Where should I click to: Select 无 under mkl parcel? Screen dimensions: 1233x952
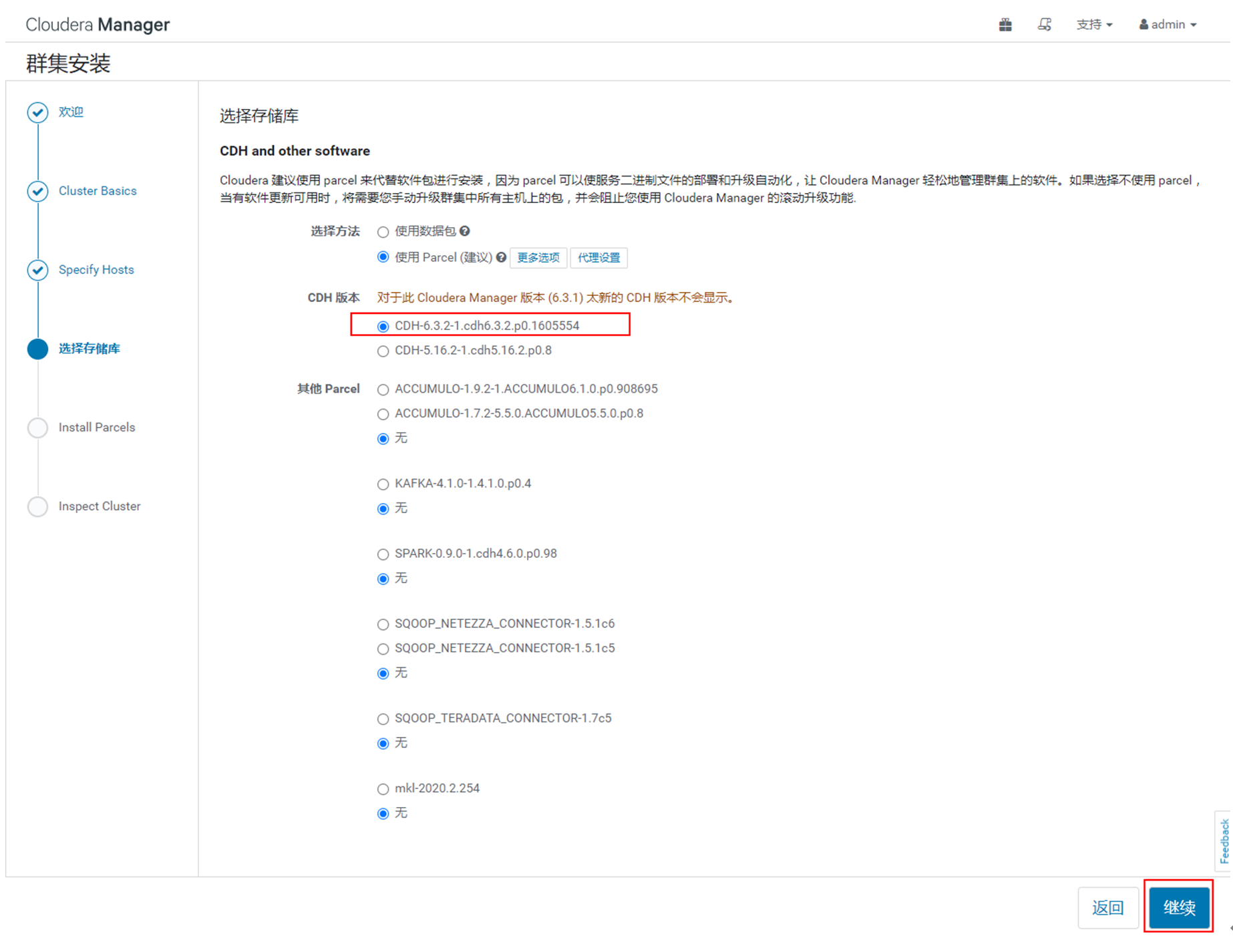(x=383, y=814)
